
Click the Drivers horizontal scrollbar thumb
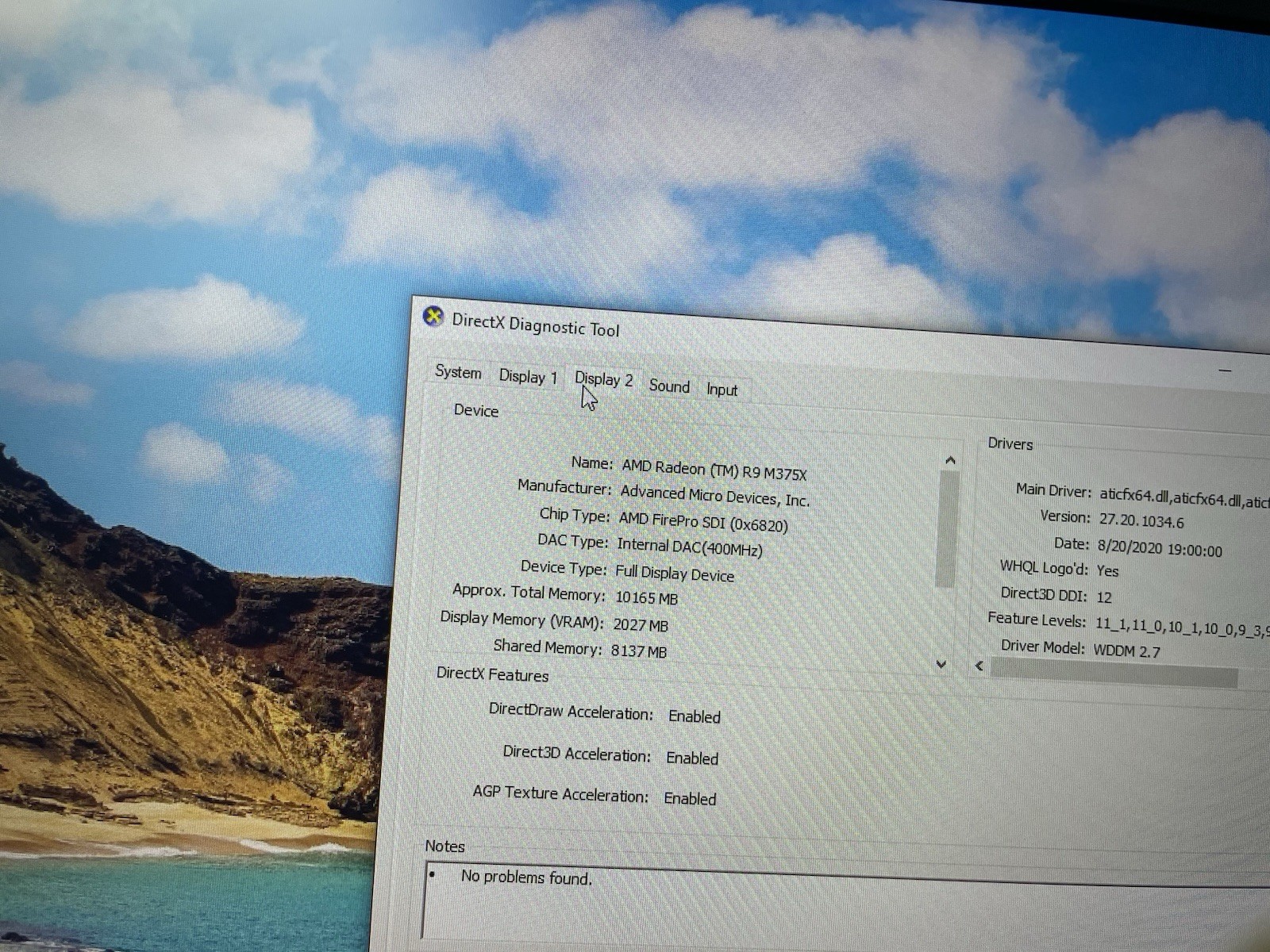point(1114,673)
